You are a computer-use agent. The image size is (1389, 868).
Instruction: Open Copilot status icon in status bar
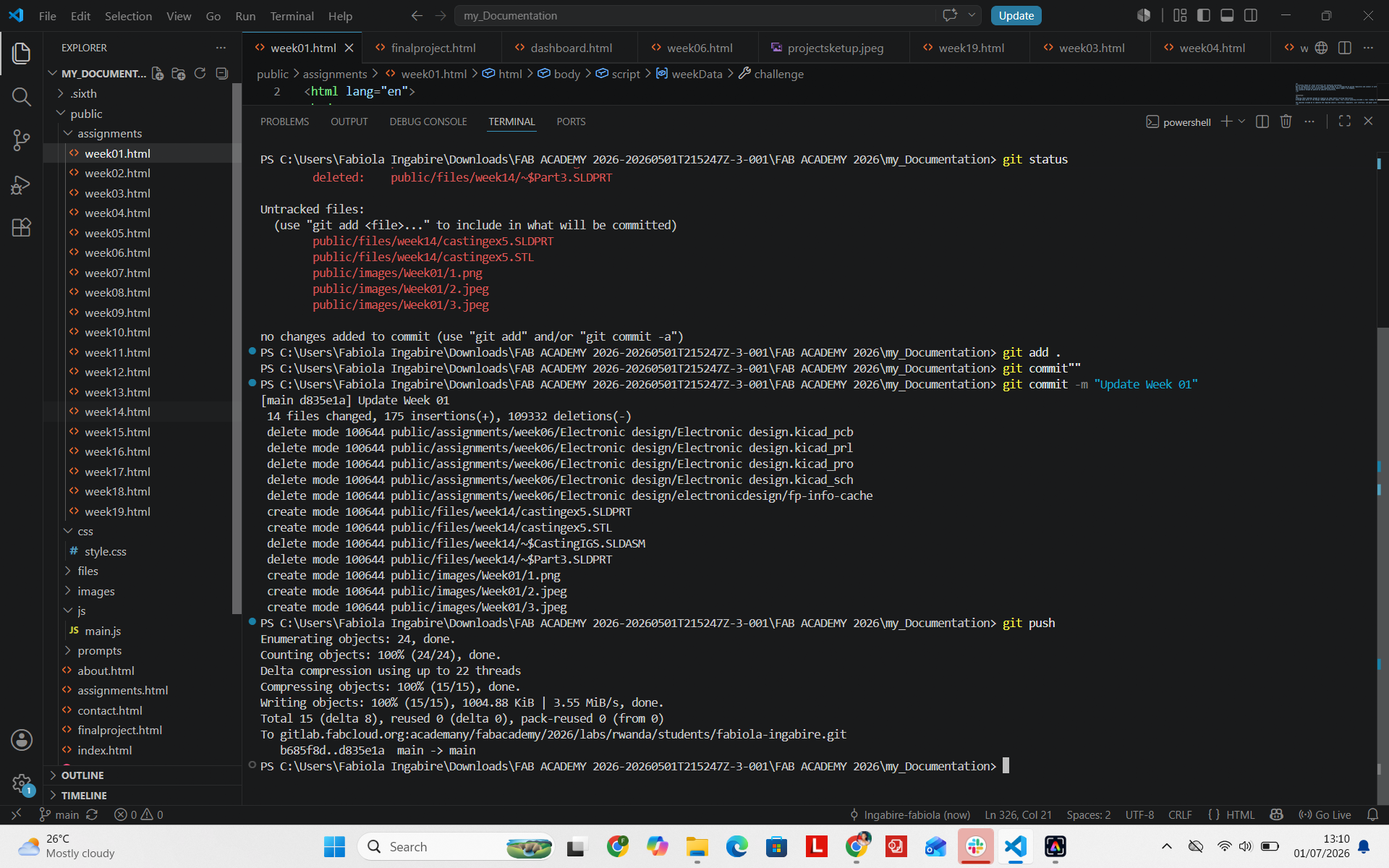(1276, 814)
